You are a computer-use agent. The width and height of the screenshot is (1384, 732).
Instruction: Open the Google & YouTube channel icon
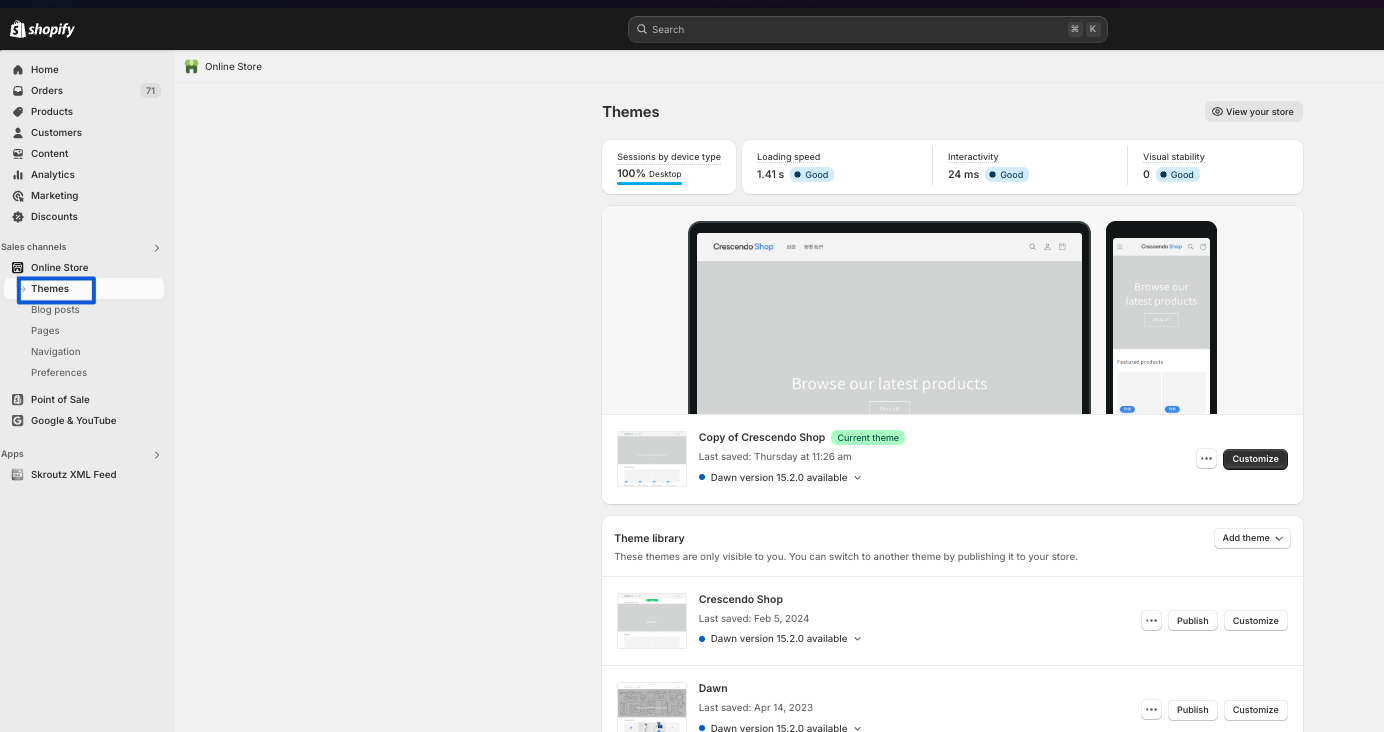click(18, 421)
